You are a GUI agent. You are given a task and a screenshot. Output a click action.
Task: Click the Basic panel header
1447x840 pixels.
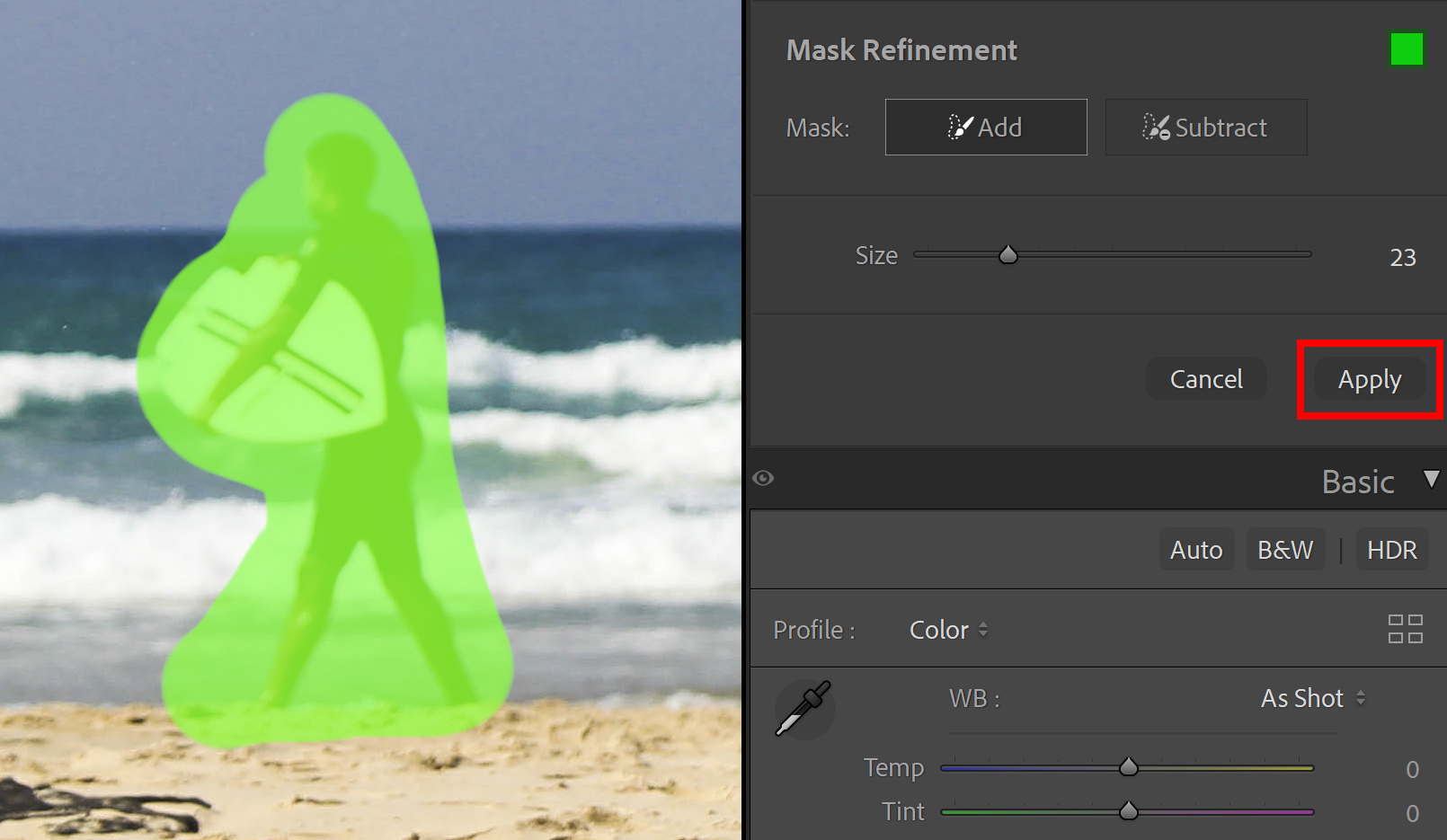pyautogui.click(x=1357, y=481)
